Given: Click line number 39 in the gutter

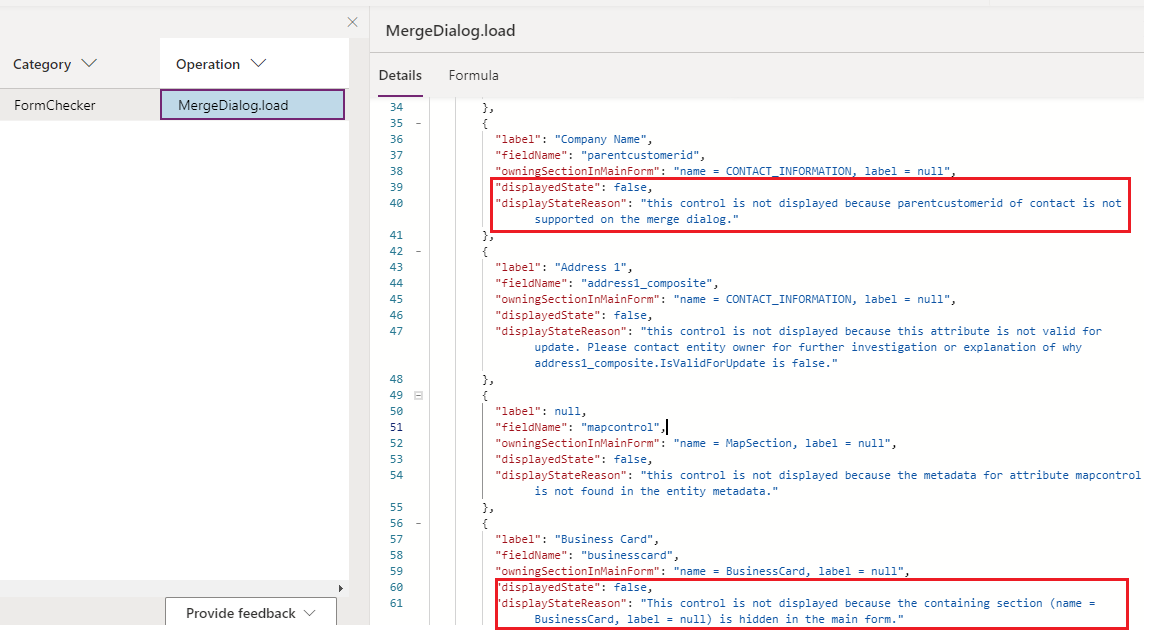Looking at the screenshot, I should point(396,187).
